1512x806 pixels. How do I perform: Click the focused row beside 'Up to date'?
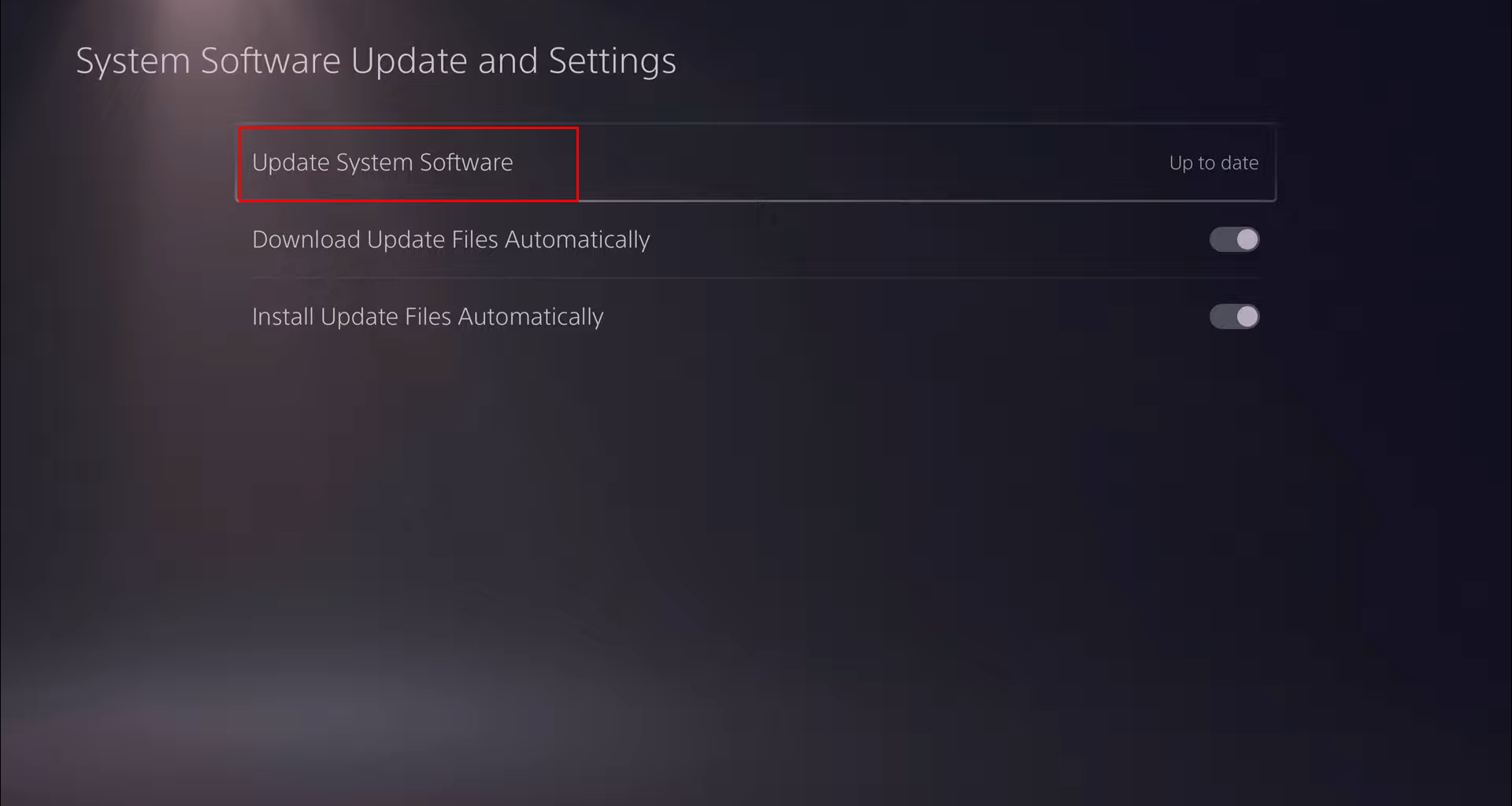(756, 162)
